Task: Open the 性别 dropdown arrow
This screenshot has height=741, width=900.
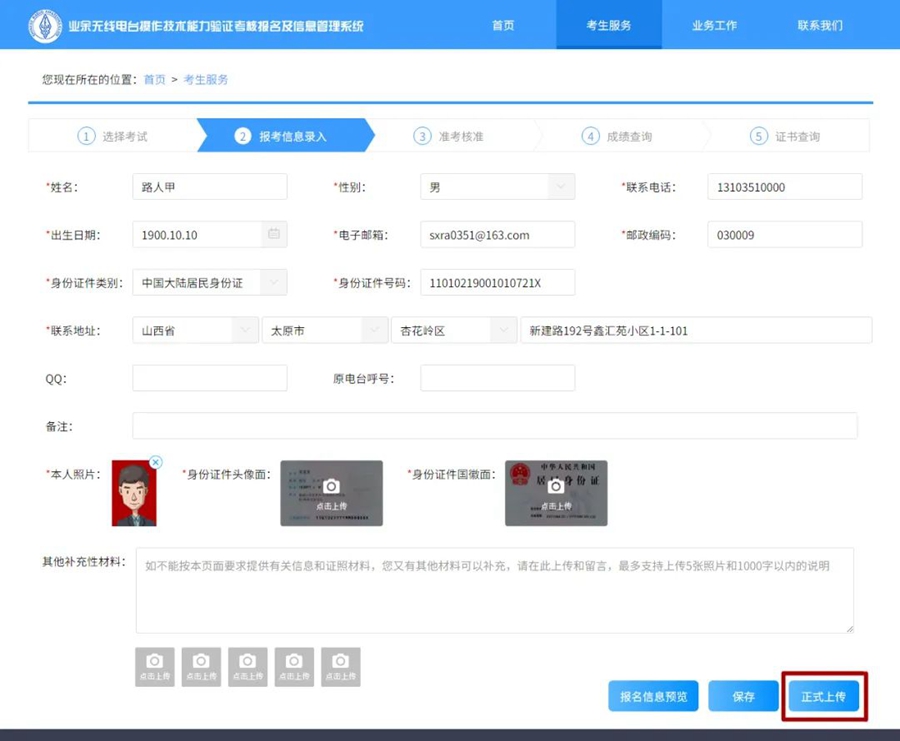Action: coord(561,187)
